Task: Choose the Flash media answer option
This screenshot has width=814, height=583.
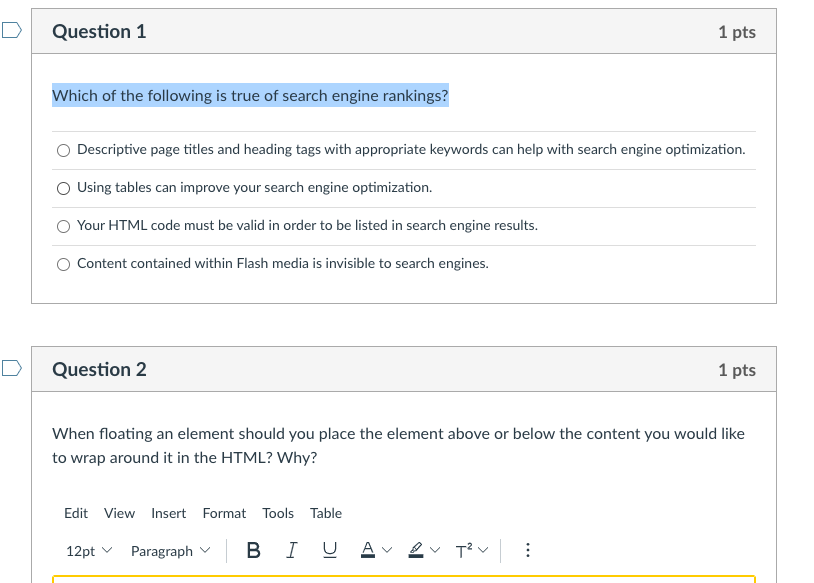Action: coord(63,264)
